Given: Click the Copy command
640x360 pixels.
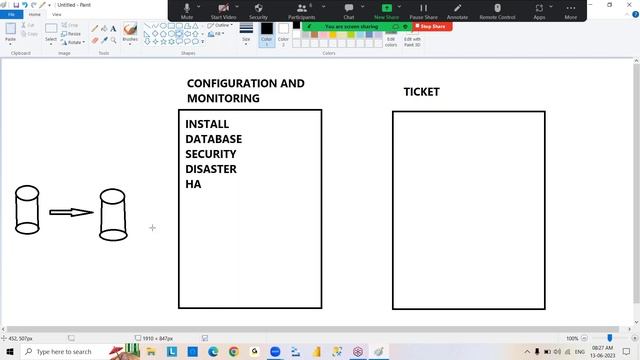Looking at the screenshot, I should point(29,34).
